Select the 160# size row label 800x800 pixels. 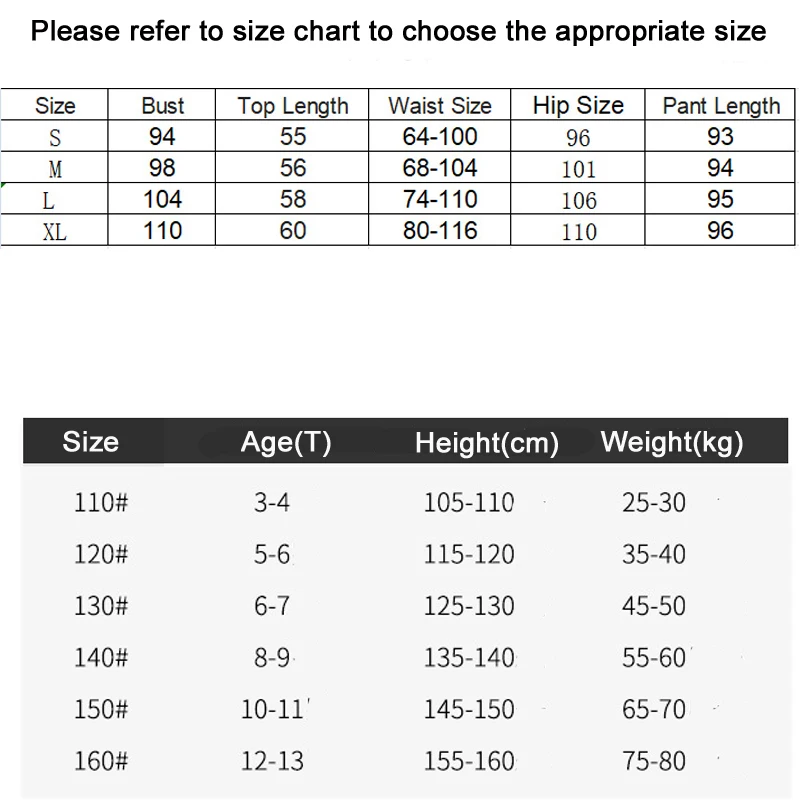point(101,762)
